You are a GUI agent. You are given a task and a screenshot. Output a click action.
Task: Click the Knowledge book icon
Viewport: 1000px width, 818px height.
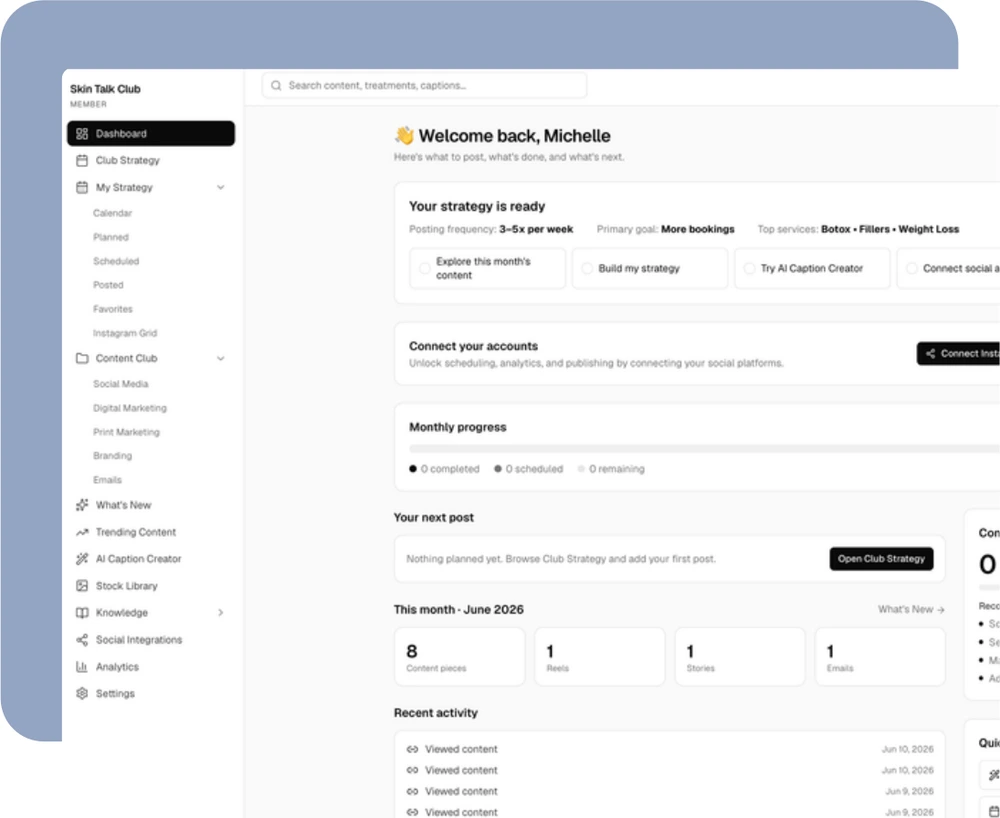82,613
